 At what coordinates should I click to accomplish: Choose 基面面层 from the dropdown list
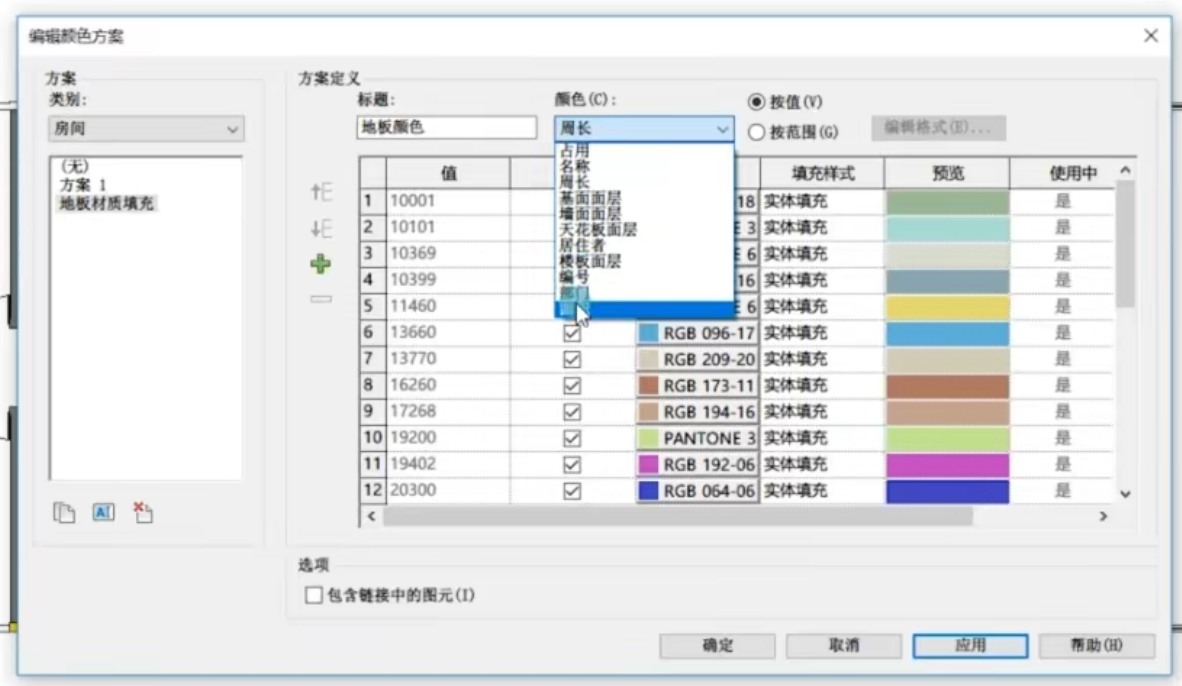[644, 198]
